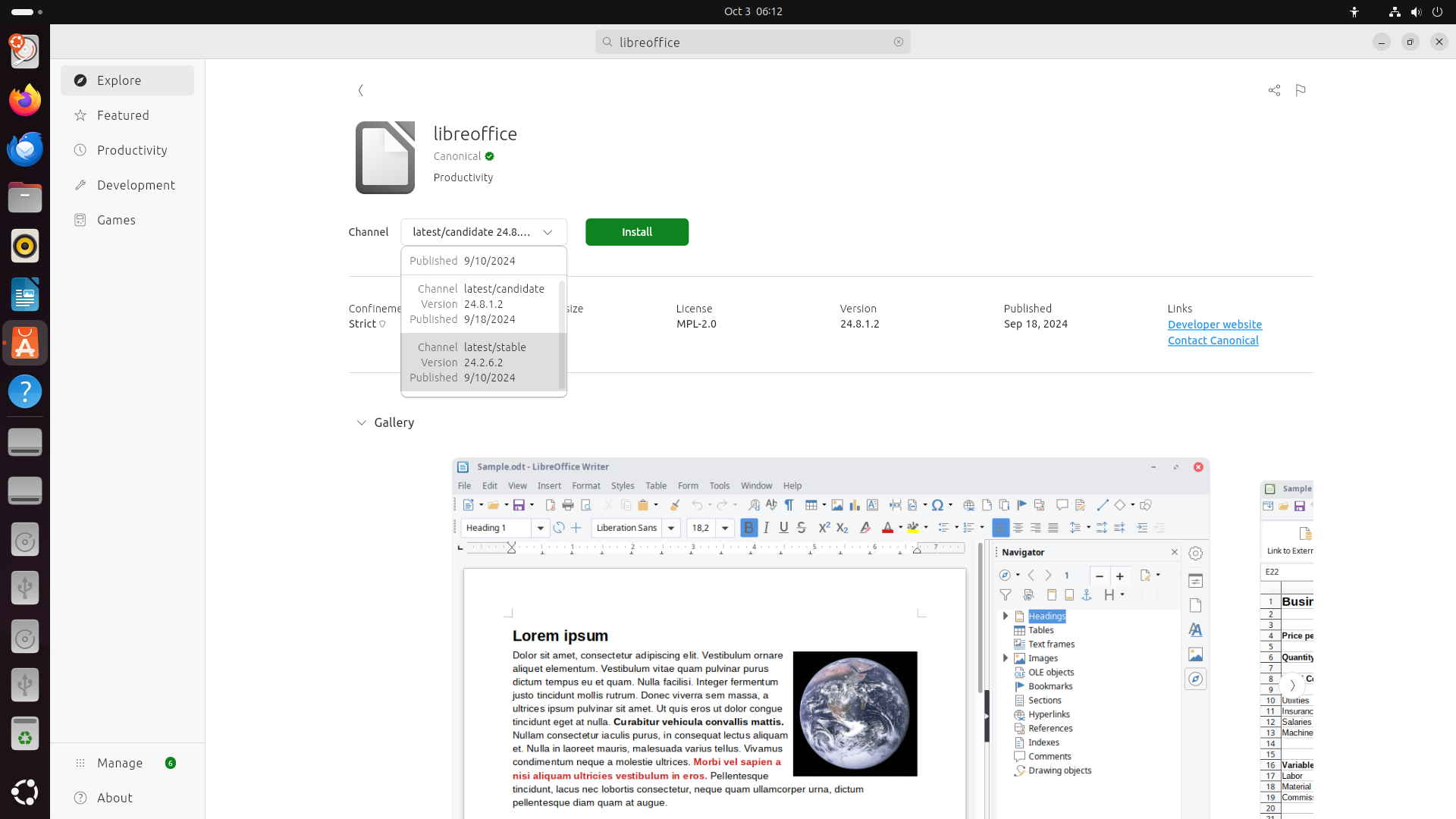The image size is (1456, 819).
Task: Open the Contact Canonical link
Action: 1213,340
